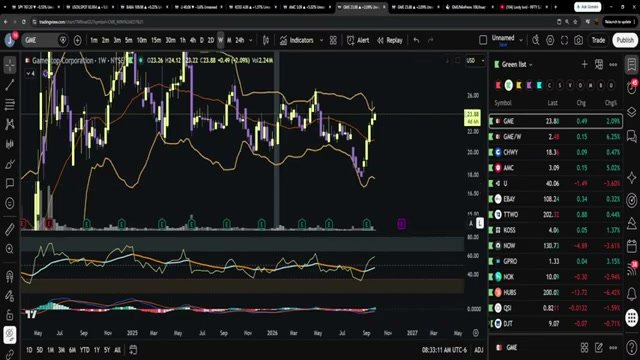The image size is (640, 360).
Task: Select the cyan flag color filter
Action: tap(539, 85)
